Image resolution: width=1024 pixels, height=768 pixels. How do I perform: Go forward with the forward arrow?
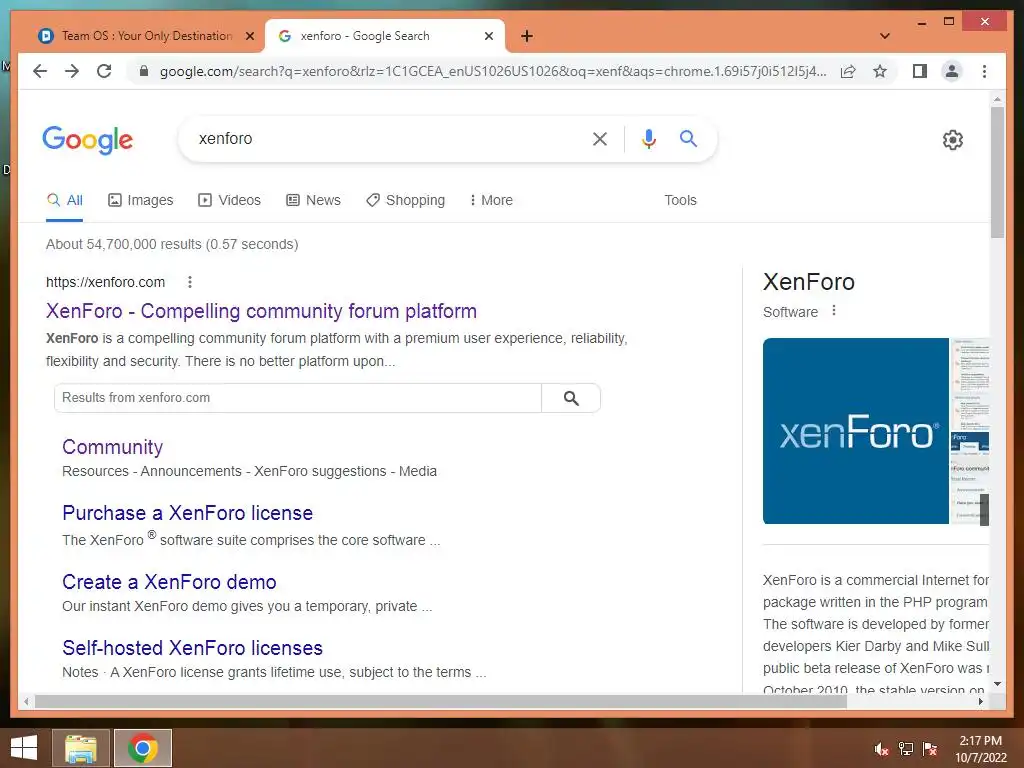pyautogui.click(x=72, y=71)
